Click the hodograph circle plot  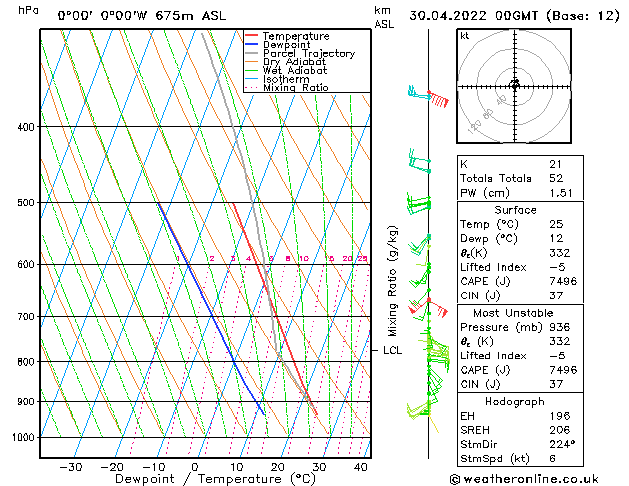(514, 86)
